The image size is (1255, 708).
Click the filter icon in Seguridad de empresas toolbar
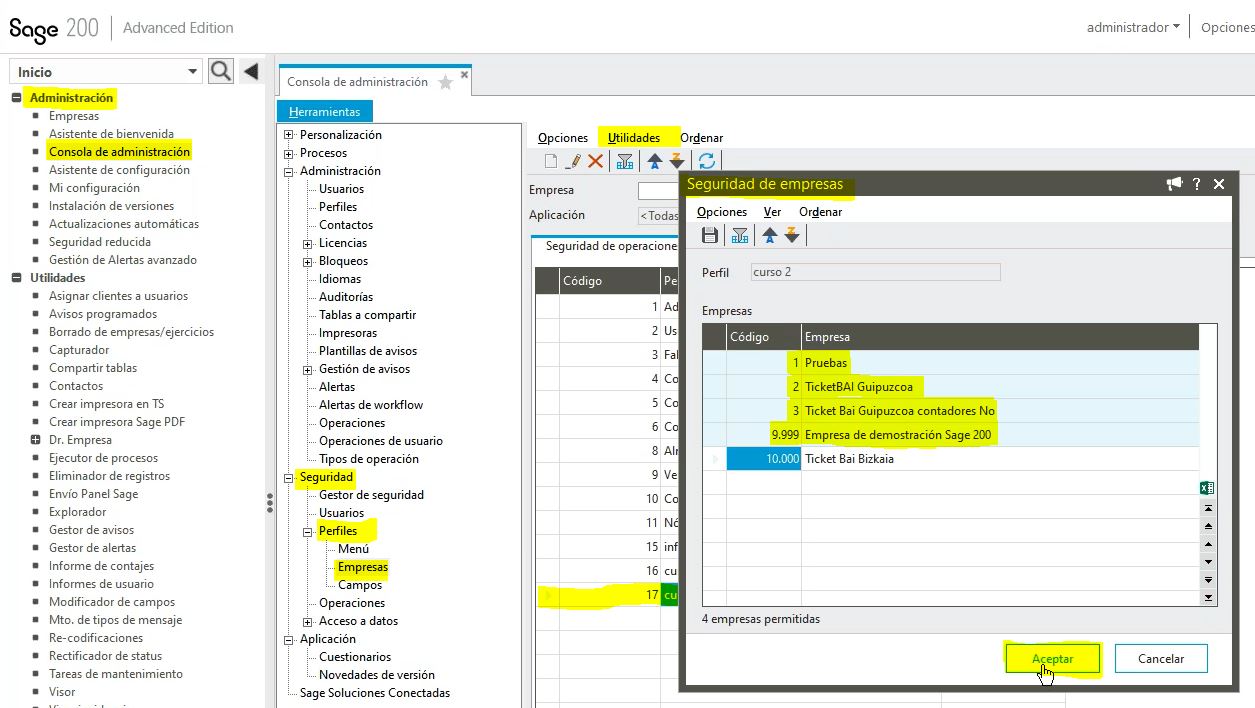[740, 235]
